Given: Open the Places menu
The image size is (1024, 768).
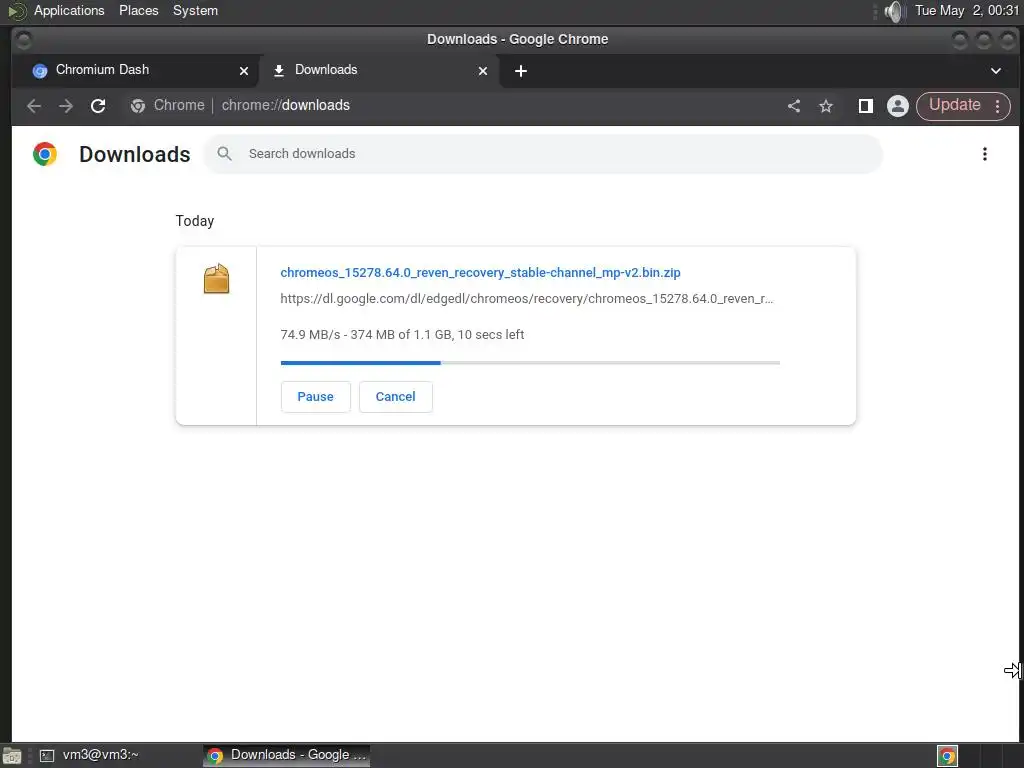Looking at the screenshot, I should tap(138, 10).
